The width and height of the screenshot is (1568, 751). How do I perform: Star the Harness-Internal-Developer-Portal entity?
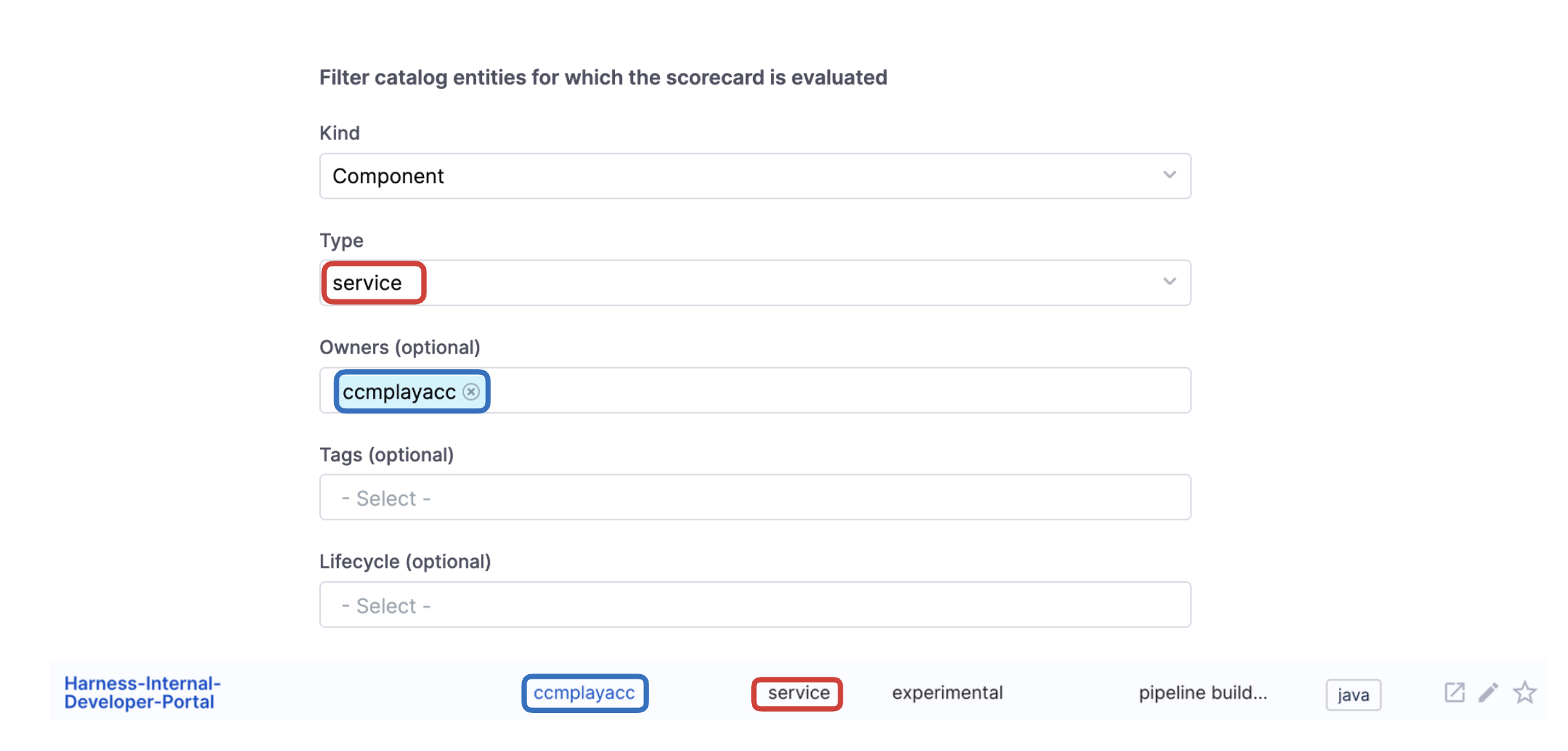click(1525, 692)
